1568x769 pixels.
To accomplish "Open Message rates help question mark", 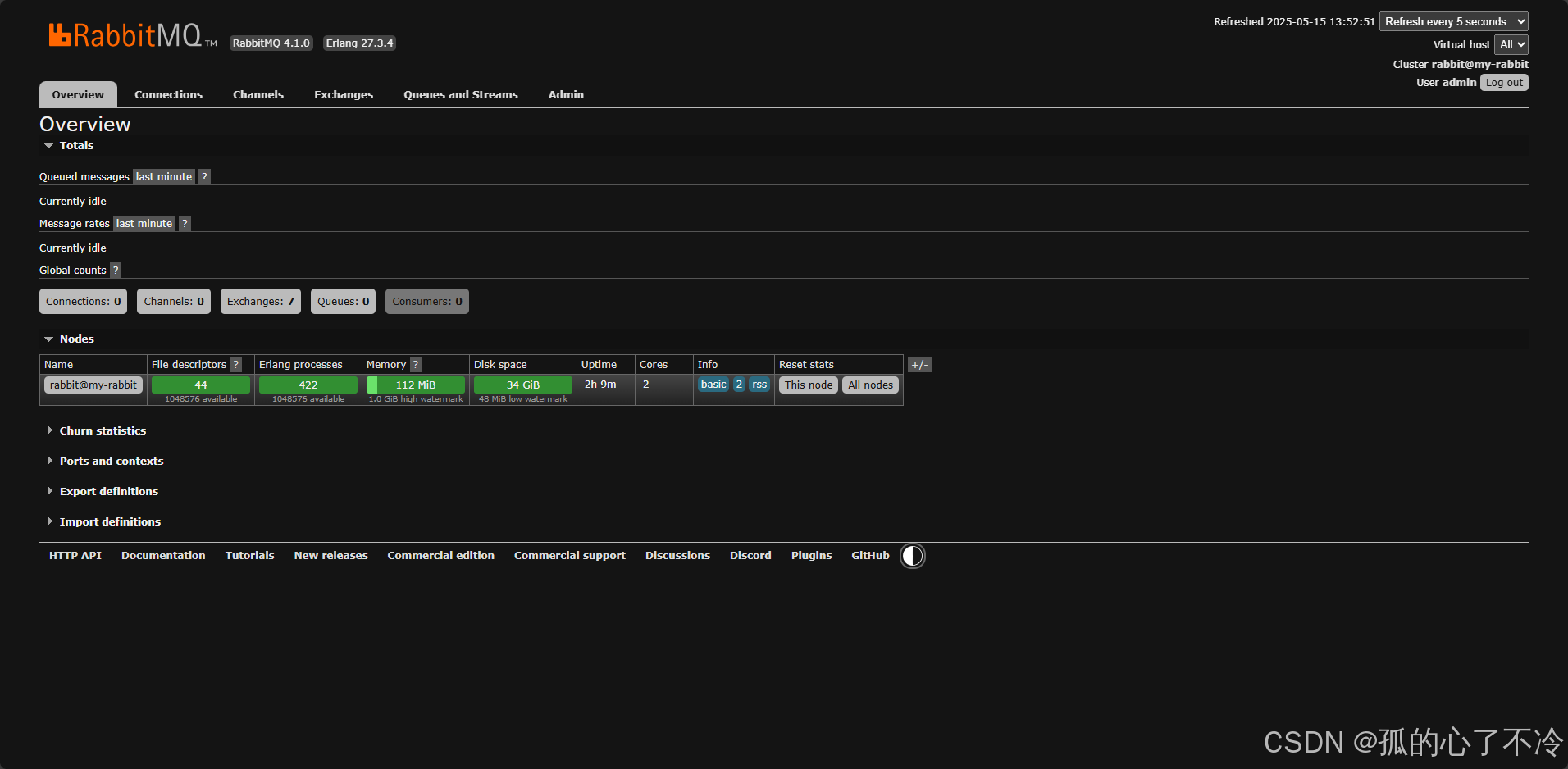I will tap(185, 223).
